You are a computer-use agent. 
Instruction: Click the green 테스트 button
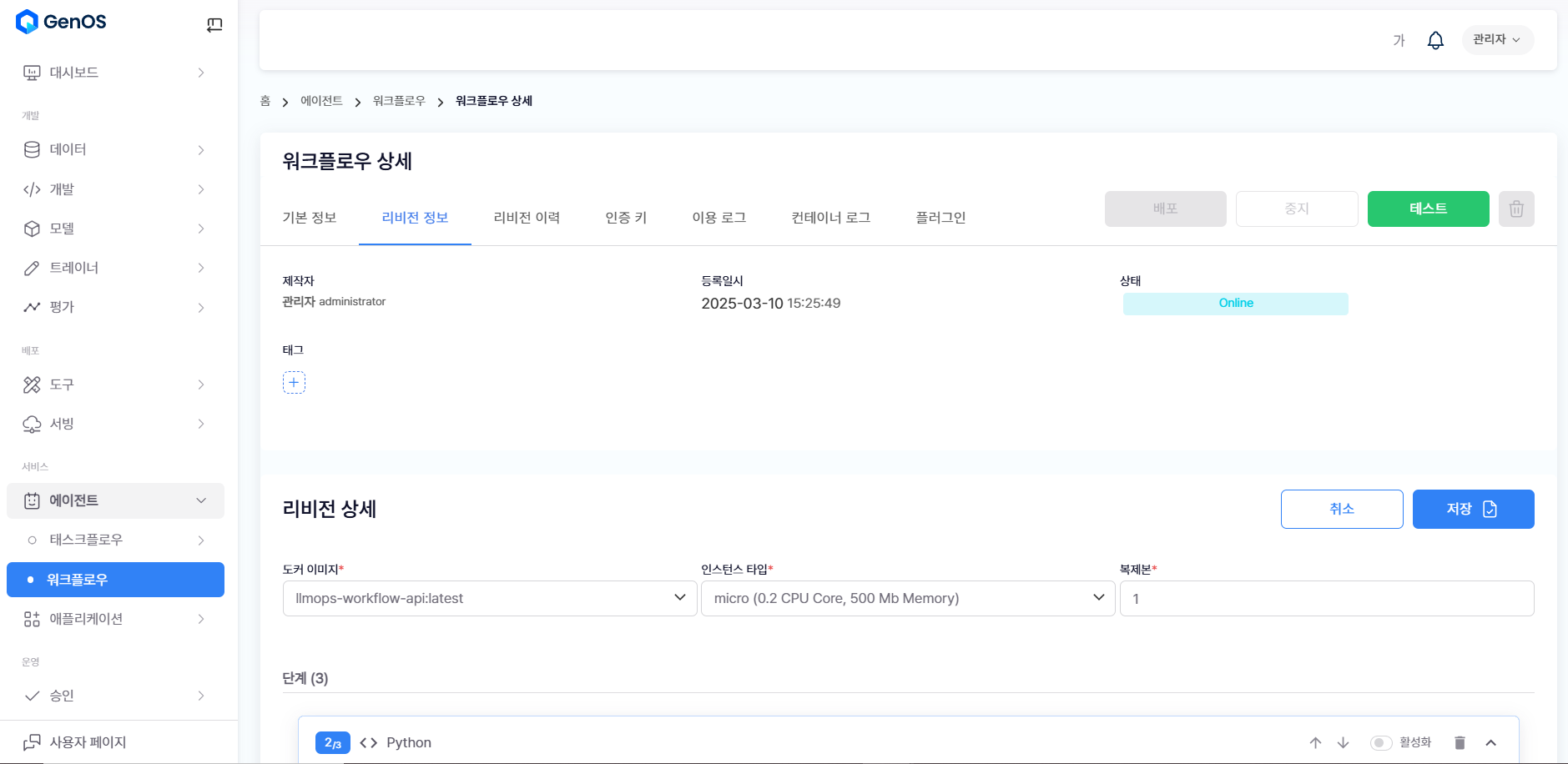click(x=1428, y=209)
